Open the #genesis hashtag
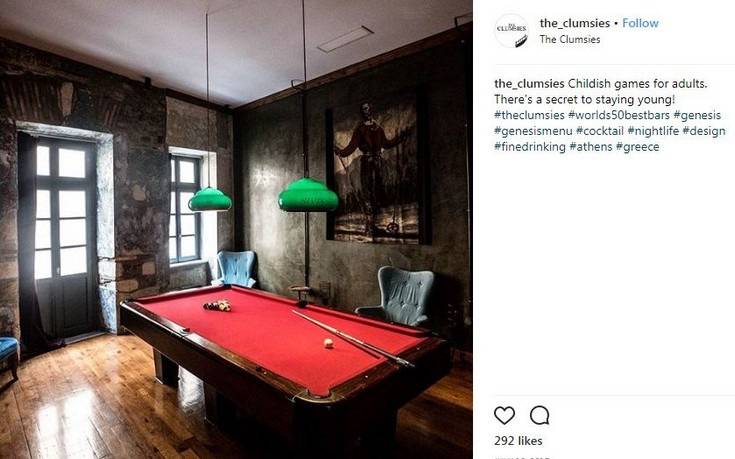Viewport: 735px width, 459px height. tap(698, 115)
